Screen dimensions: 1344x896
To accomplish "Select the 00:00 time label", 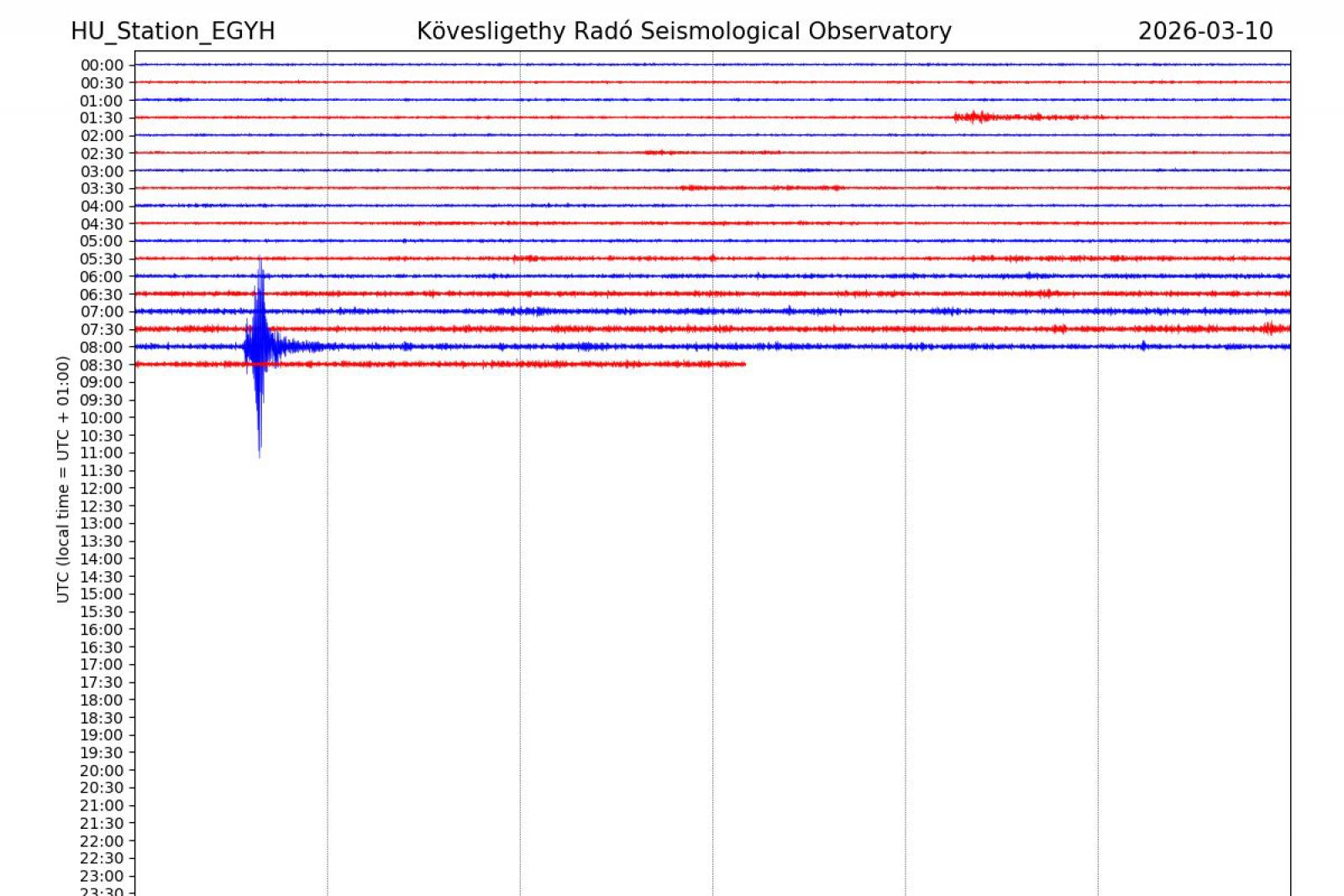I will pos(102,65).
